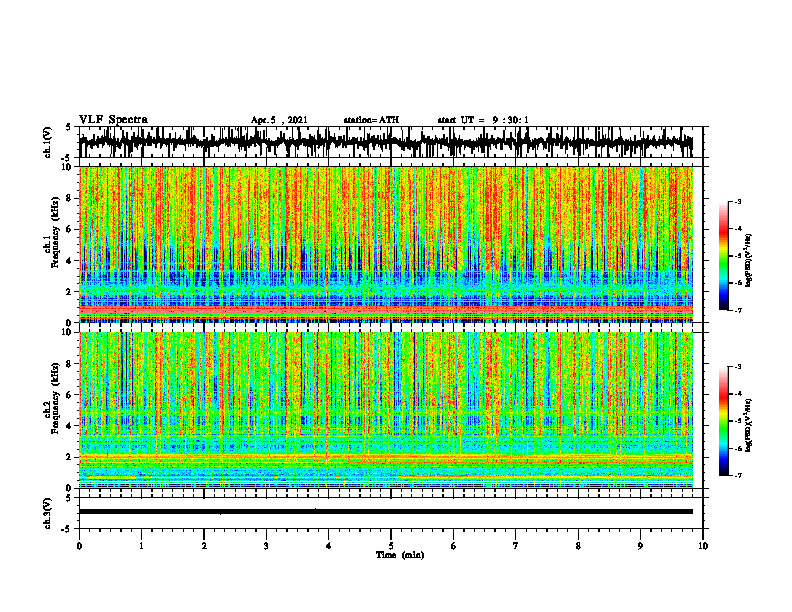792x612 pixels.
Task: Click the "-7" label on ch.2 colorbar
Action: (737, 476)
